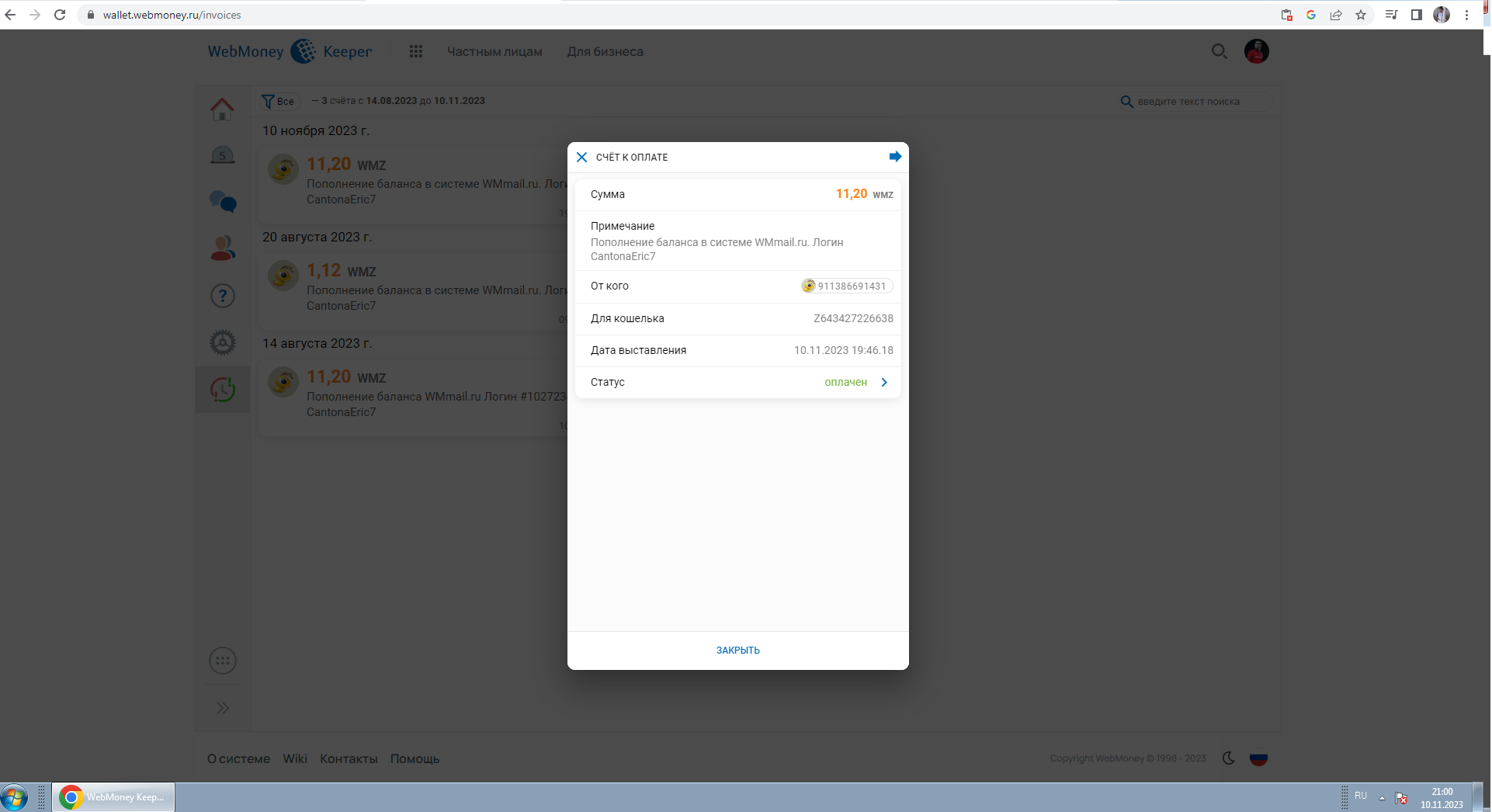Click the address bar URL
This screenshot has height=812, width=1492.
[172, 15]
